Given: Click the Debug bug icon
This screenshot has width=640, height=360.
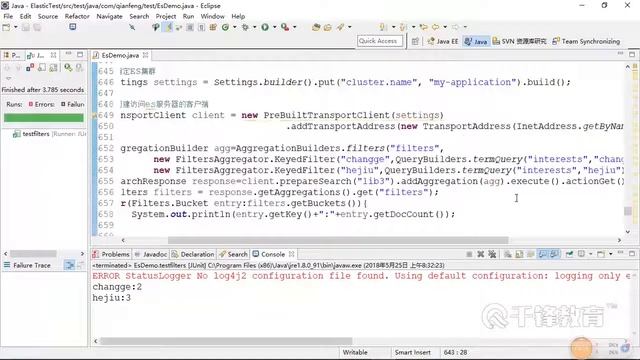Looking at the screenshot, I should (245, 27).
